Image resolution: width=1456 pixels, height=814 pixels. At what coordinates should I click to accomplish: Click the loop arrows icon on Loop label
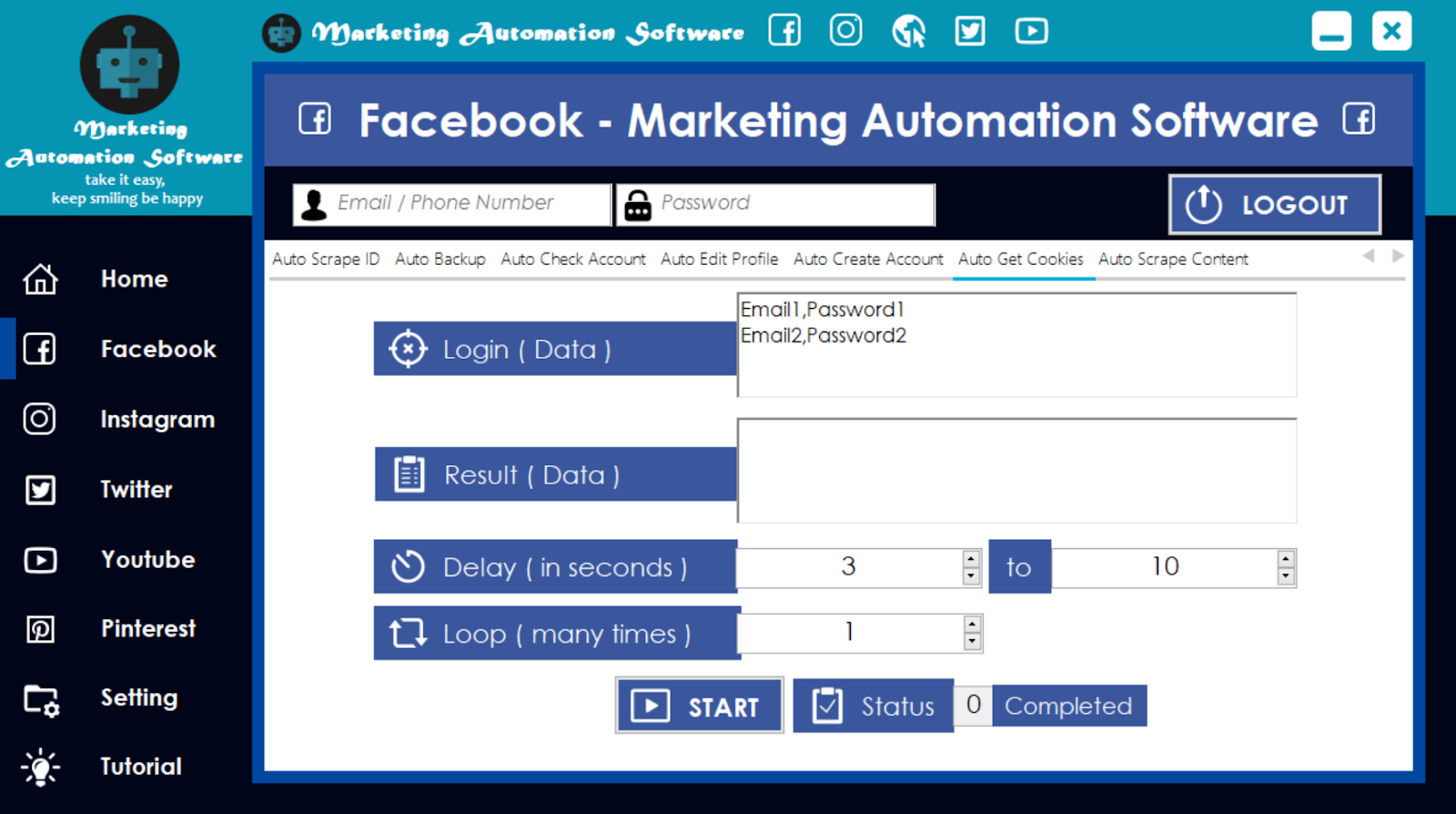click(408, 633)
